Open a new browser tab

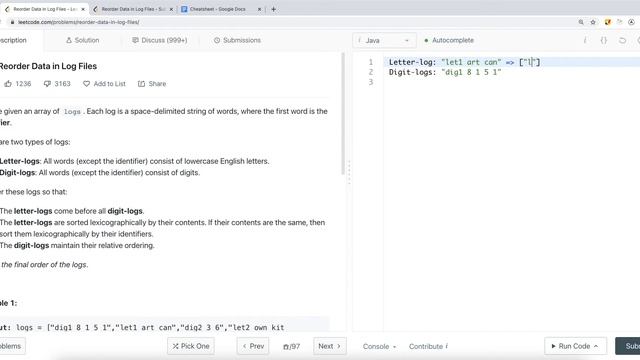(273, 9)
